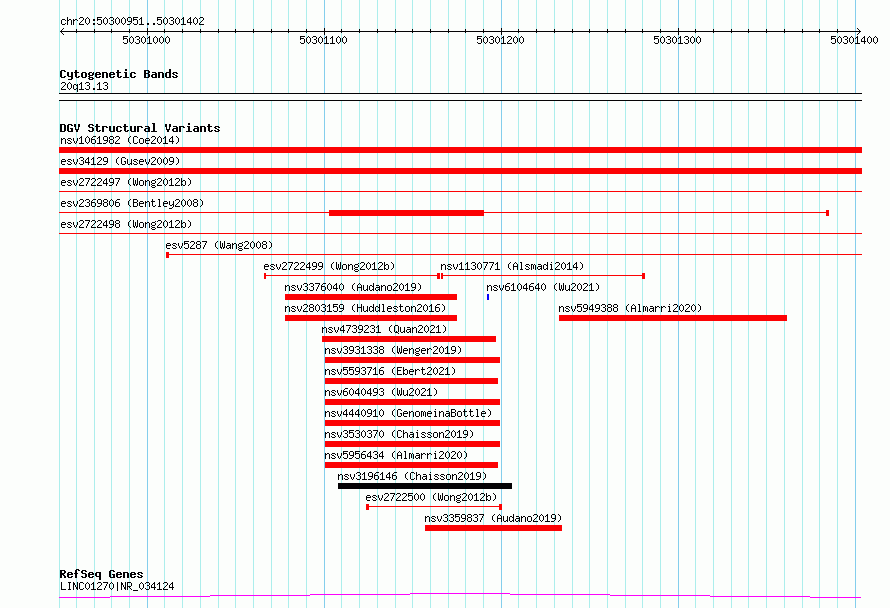
Task: Click the nsv3931338 red bar
Action: point(412,360)
